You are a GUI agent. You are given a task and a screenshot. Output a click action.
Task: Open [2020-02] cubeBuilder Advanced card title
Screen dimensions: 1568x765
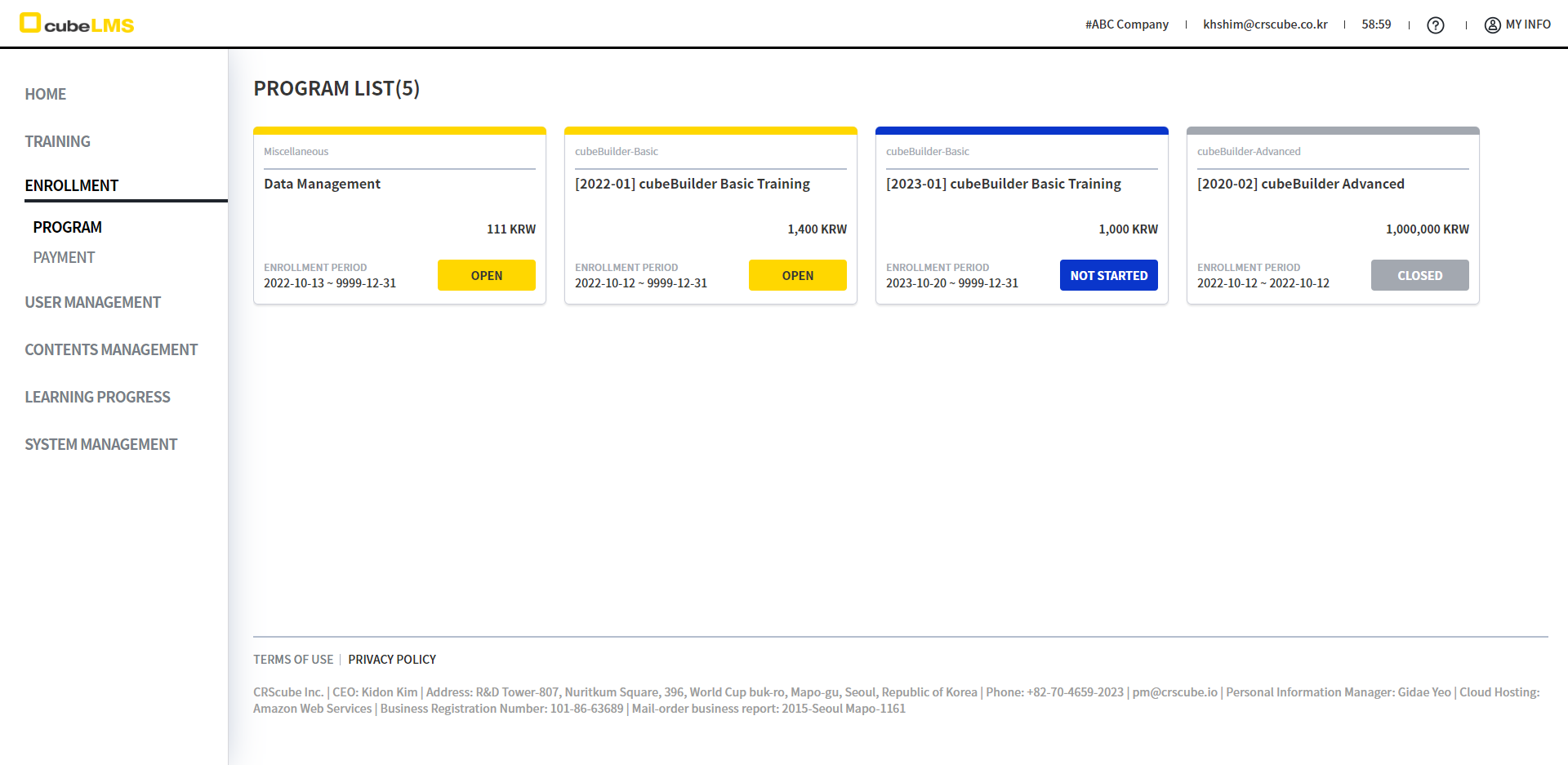(x=1300, y=184)
